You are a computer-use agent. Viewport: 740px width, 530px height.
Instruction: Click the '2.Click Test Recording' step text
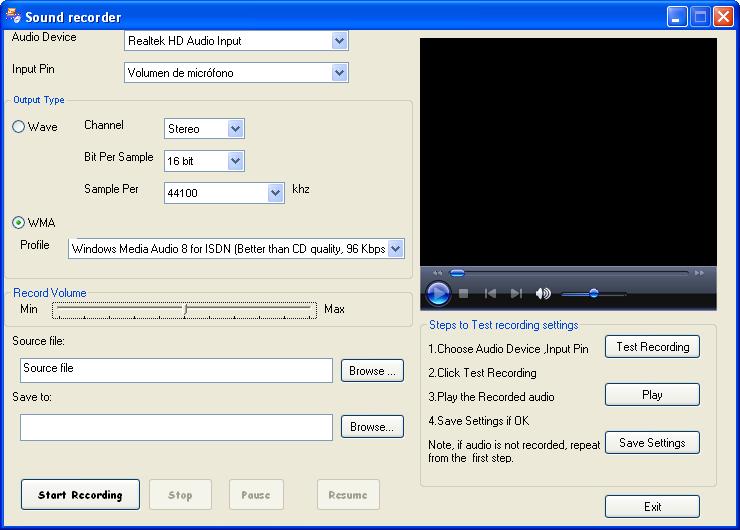pos(482,373)
